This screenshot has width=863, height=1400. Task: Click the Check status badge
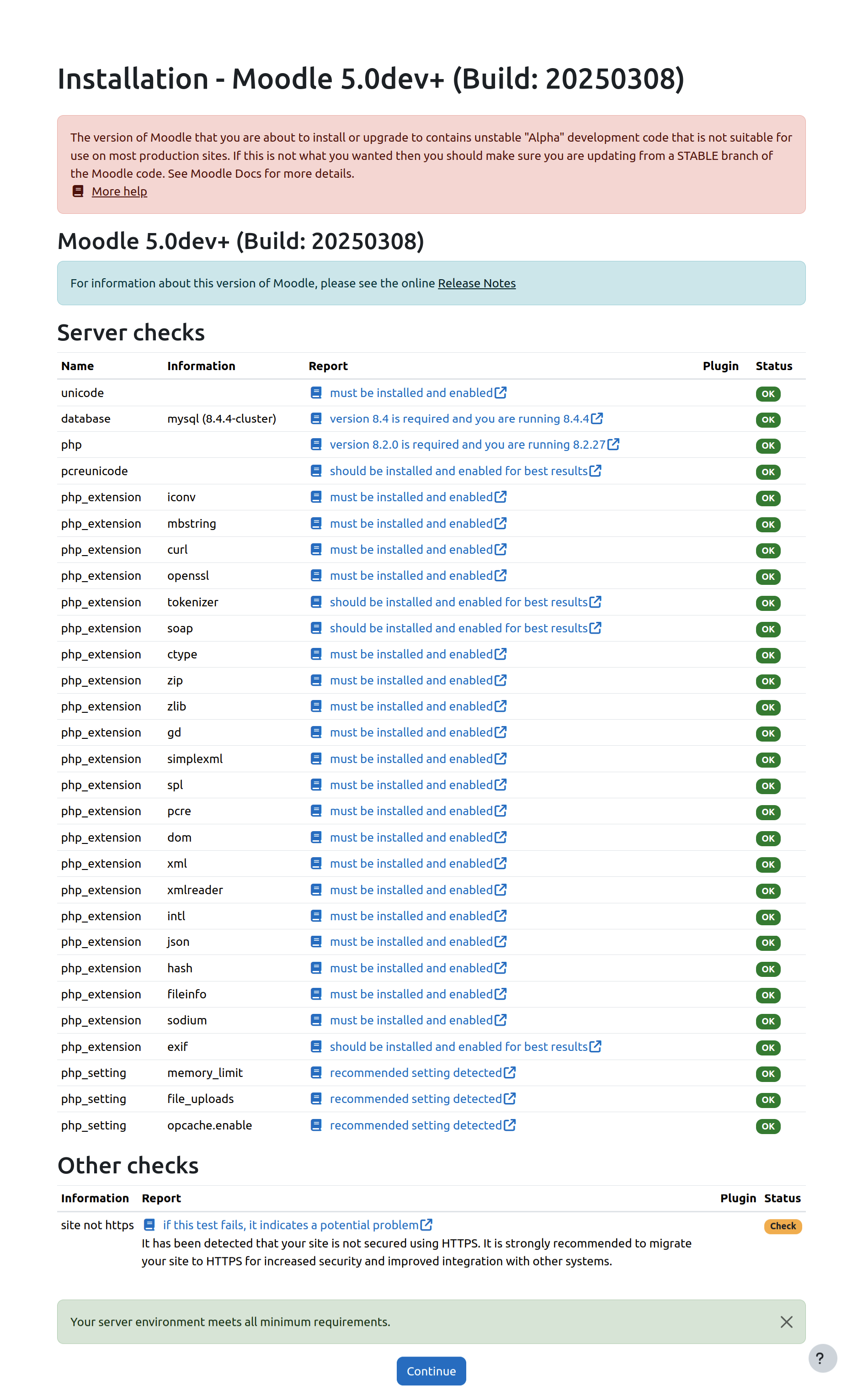(783, 1226)
